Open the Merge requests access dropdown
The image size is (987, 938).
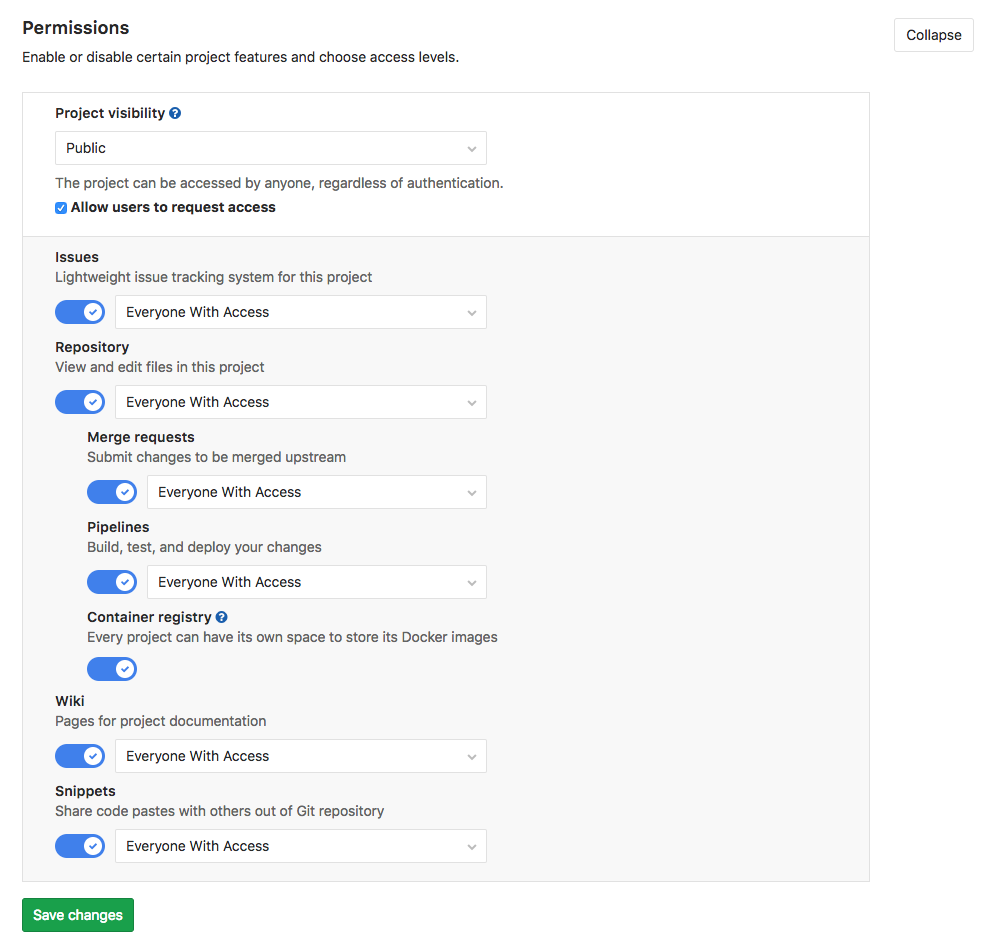316,491
